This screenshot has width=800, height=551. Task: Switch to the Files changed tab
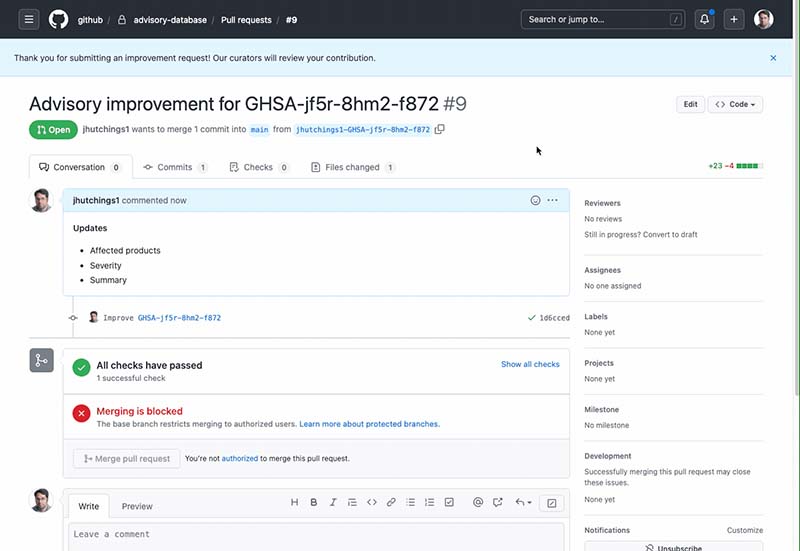[x=353, y=167]
